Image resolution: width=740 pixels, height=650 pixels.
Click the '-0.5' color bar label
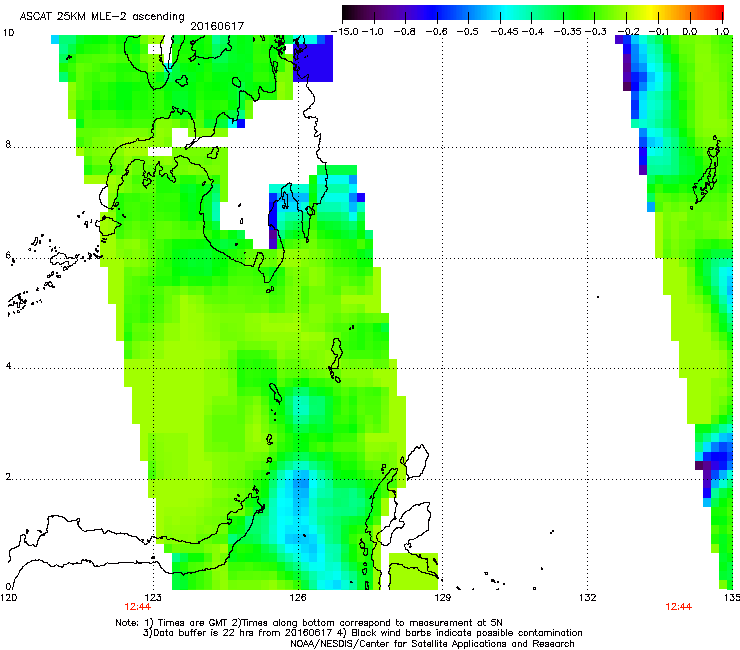467,32
